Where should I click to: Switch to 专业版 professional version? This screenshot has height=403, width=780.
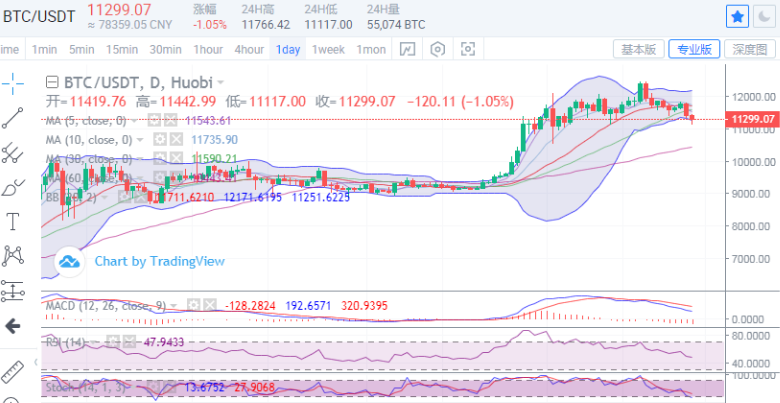(x=694, y=49)
